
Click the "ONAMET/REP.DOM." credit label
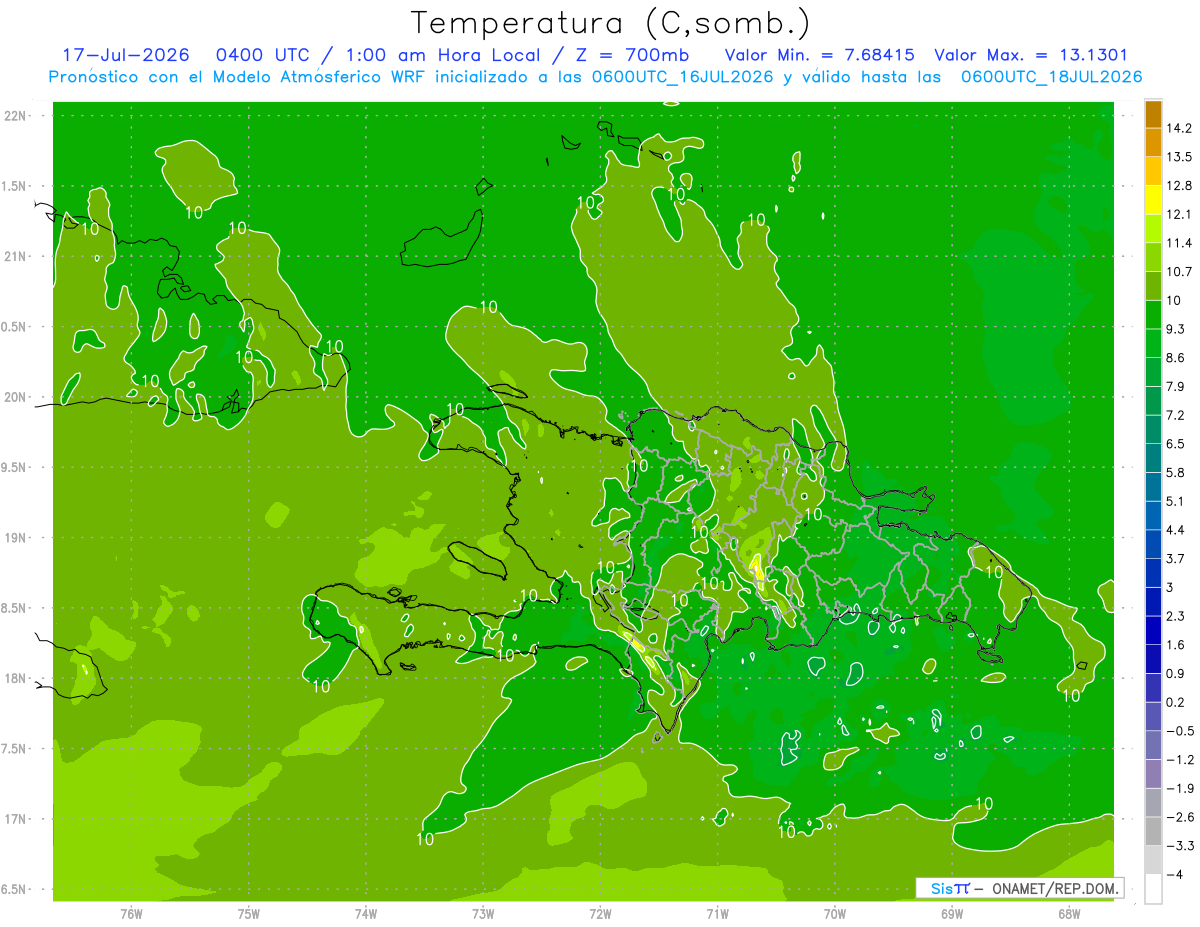(1053, 888)
